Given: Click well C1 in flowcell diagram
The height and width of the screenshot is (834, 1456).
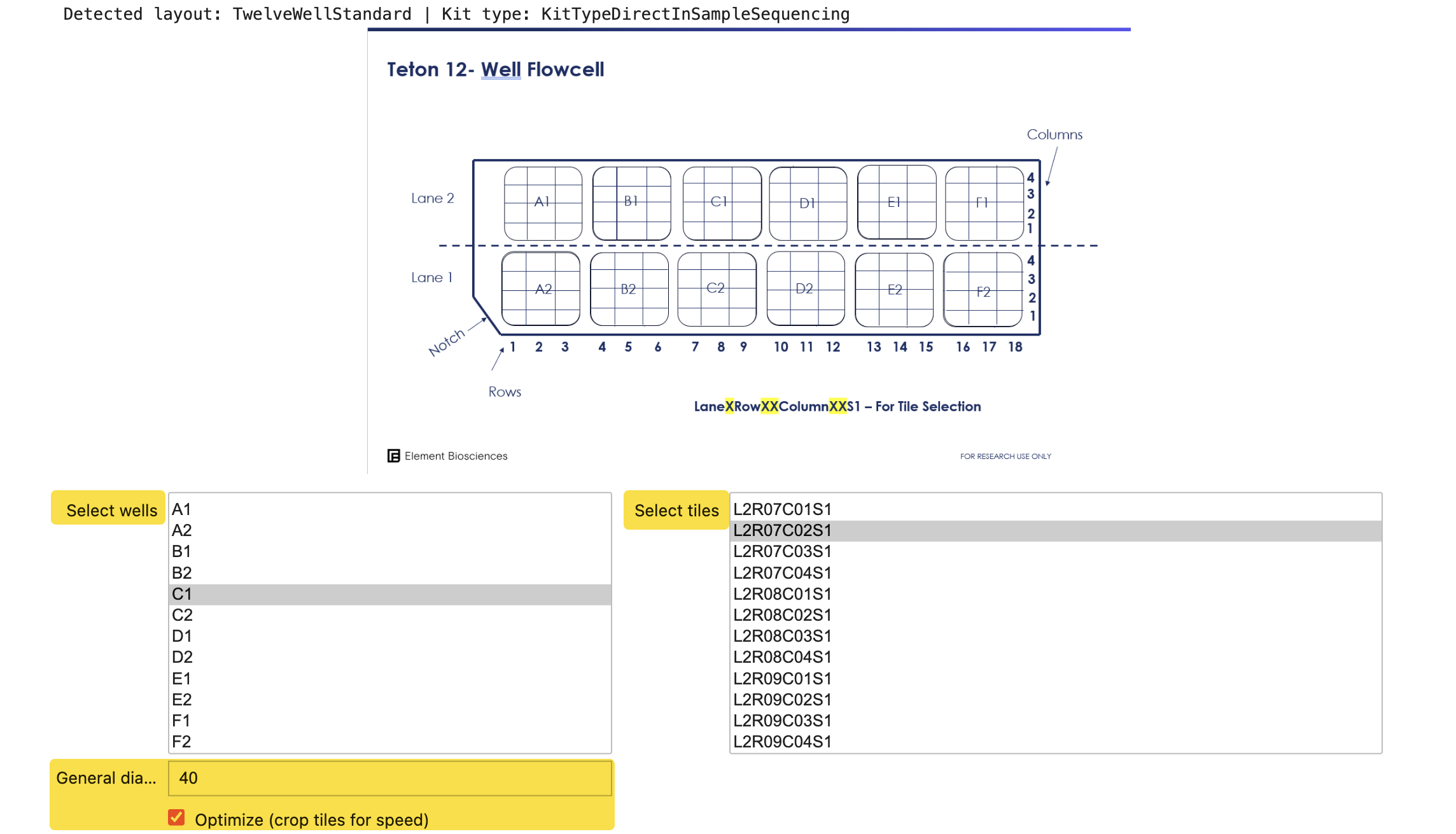Looking at the screenshot, I should 722,203.
